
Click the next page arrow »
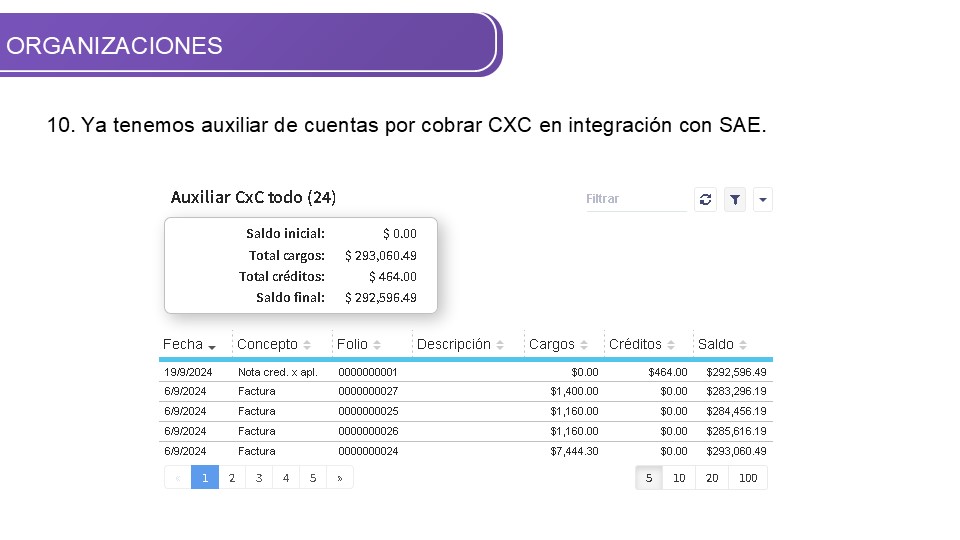pos(340,478)
